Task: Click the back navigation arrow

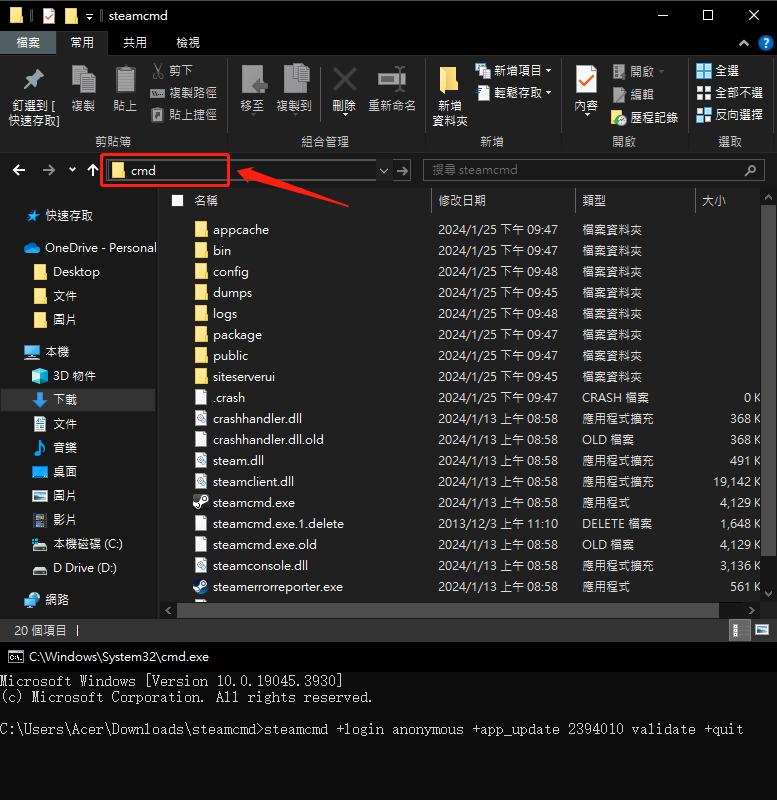Action: (19, 170)
